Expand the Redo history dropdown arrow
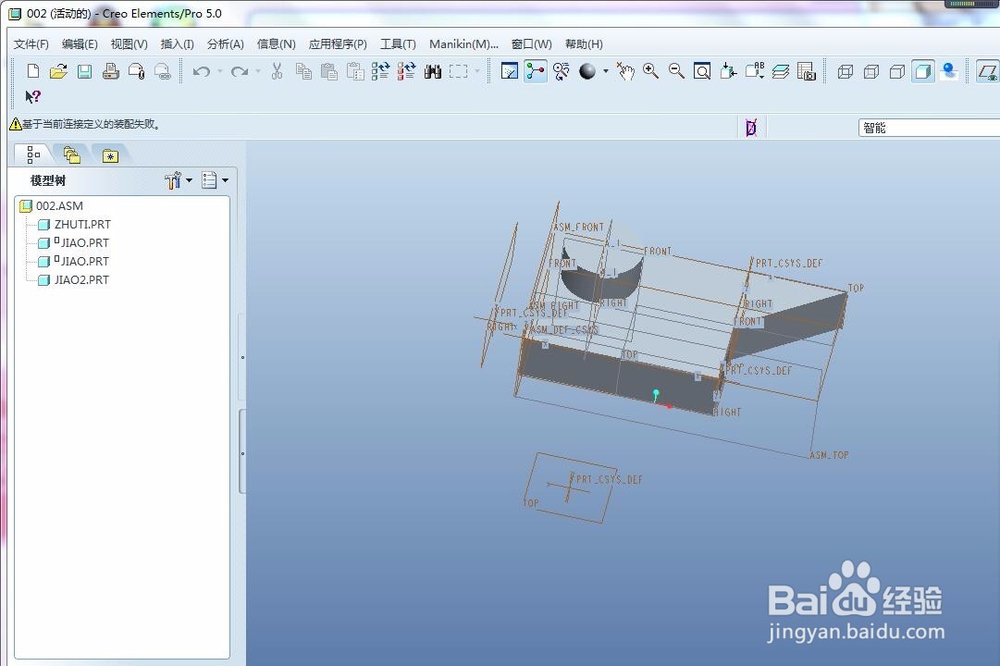Screen dimensions: 1000x666 [258, 71]
